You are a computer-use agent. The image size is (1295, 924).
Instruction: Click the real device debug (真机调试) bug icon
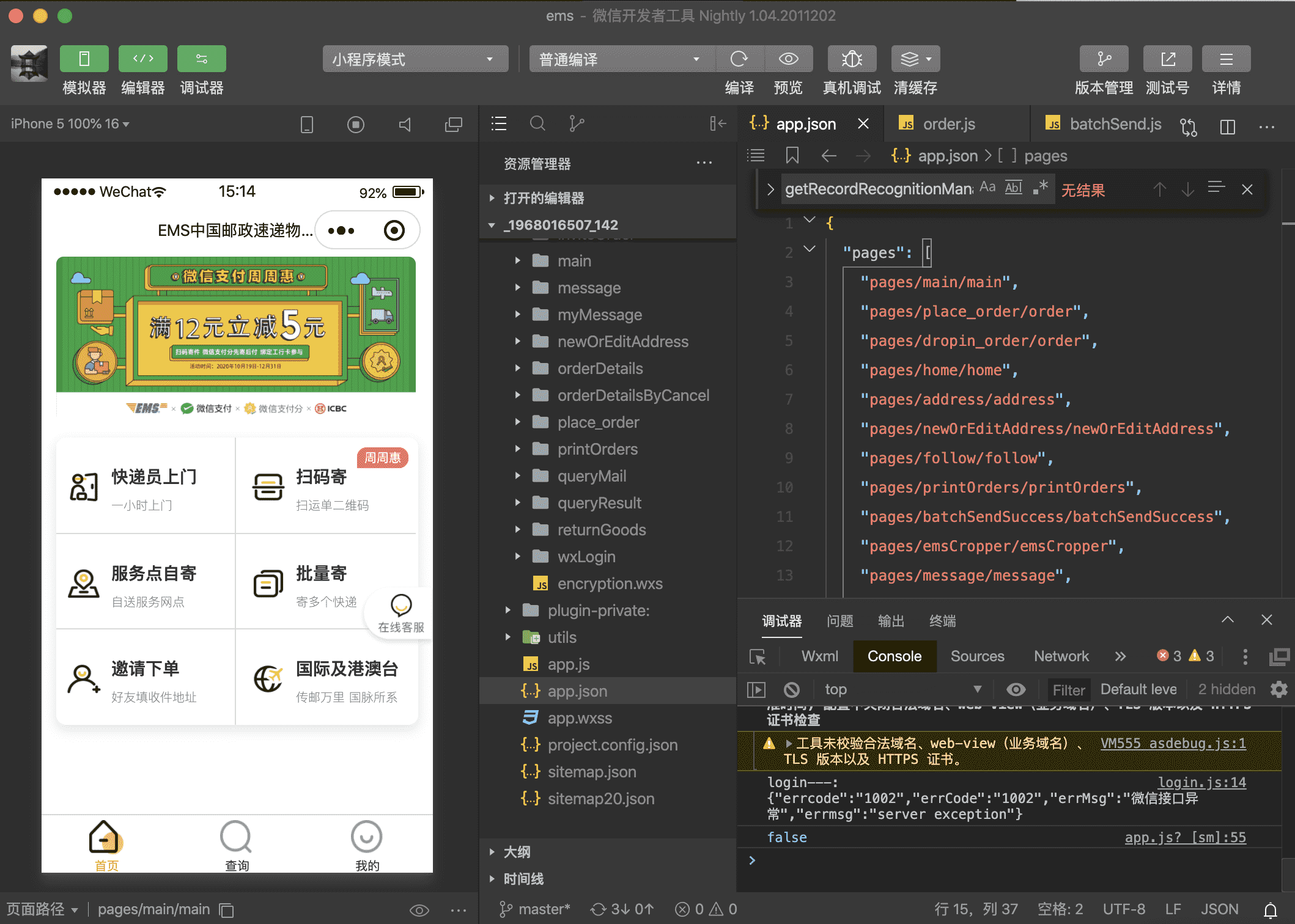[x=852, y=59]
